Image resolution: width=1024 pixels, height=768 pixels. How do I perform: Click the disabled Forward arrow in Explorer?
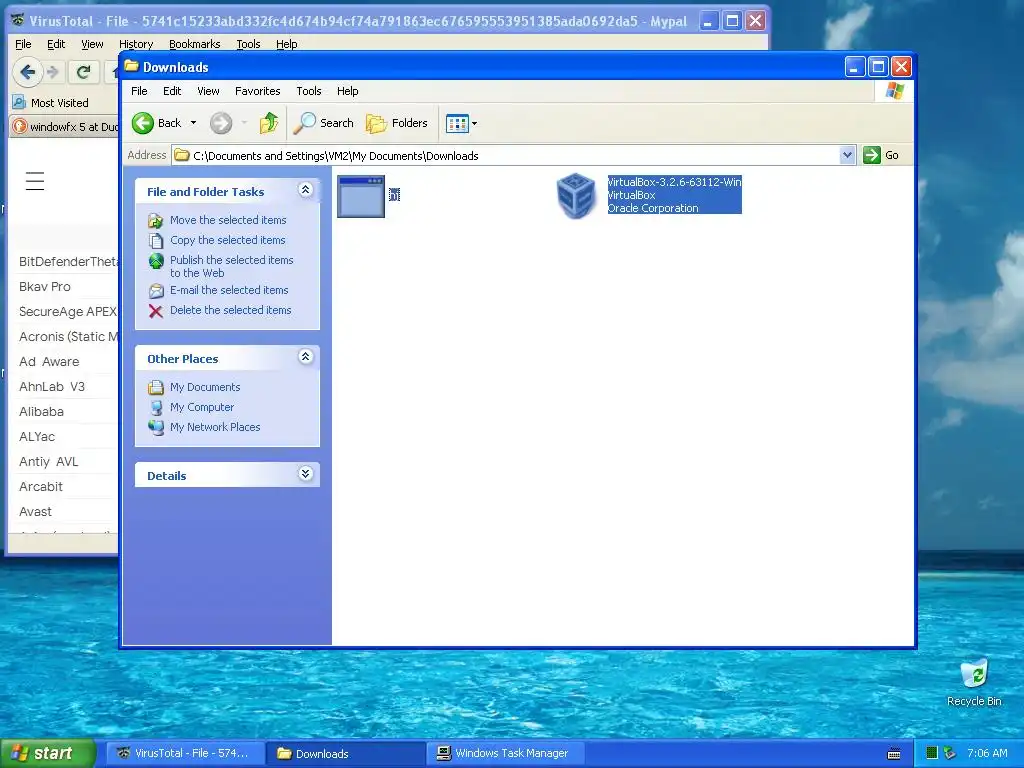221,123
